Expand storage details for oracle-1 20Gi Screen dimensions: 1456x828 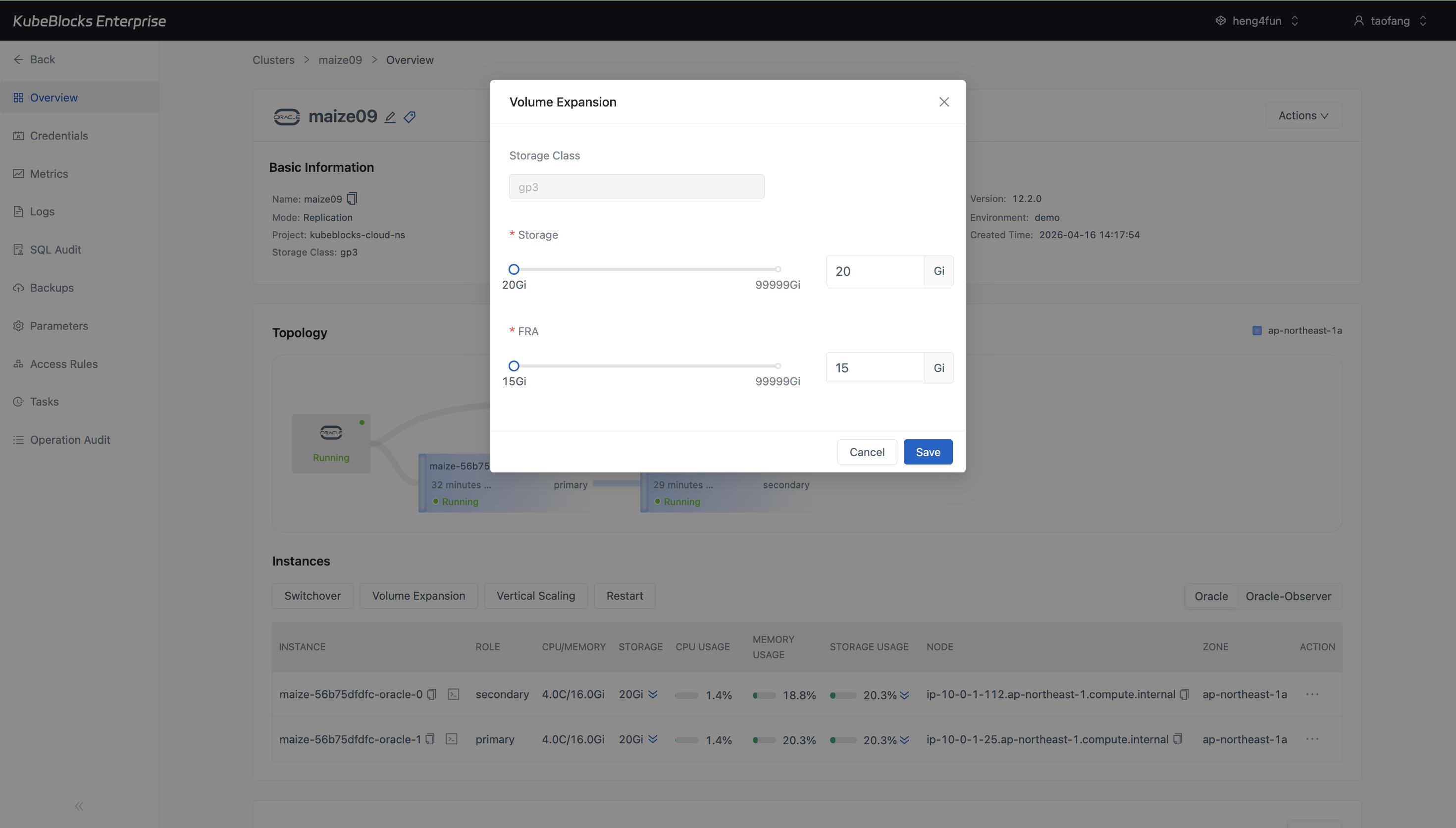(x=653, y=739)
